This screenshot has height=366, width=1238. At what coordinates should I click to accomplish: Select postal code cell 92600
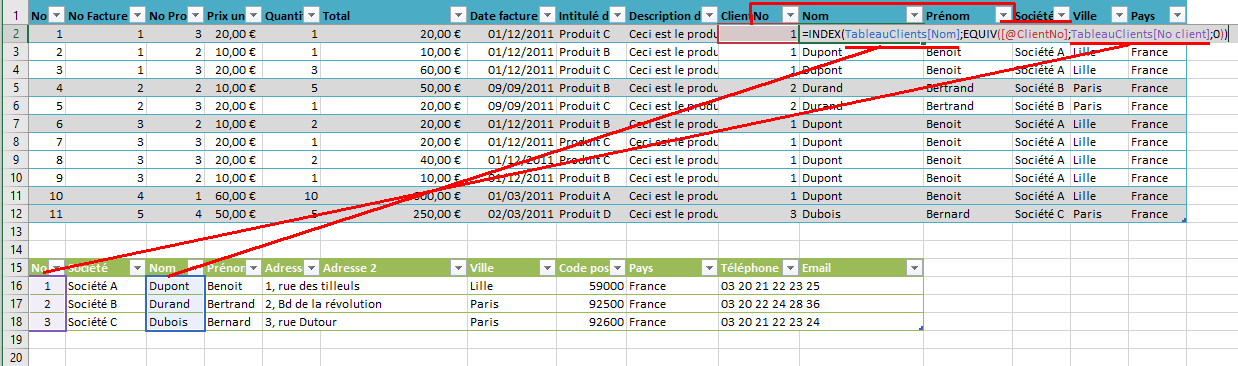tap(591, 322)
